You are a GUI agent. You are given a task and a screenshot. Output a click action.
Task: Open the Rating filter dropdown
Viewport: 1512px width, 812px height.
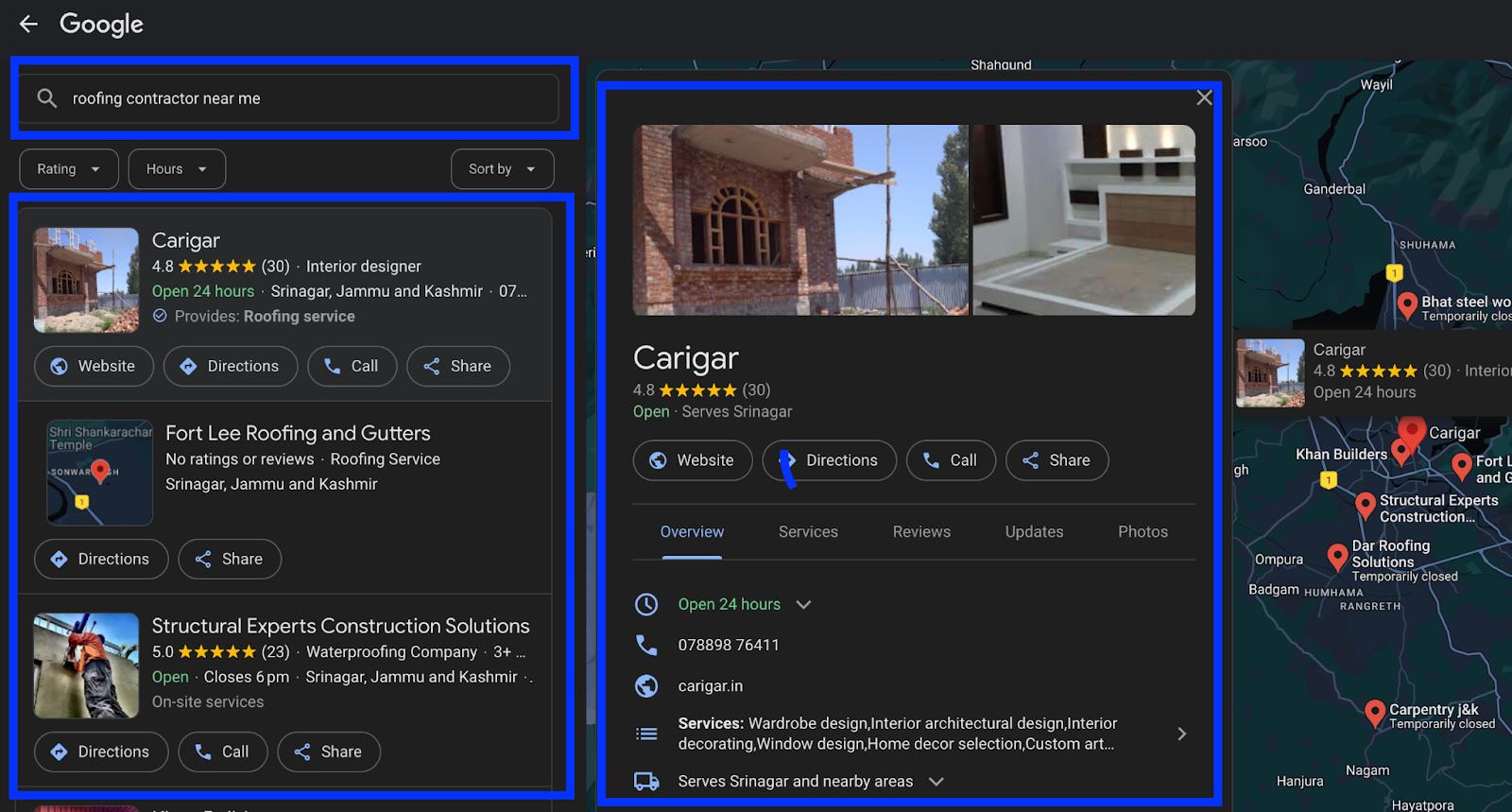click(69, 169)
